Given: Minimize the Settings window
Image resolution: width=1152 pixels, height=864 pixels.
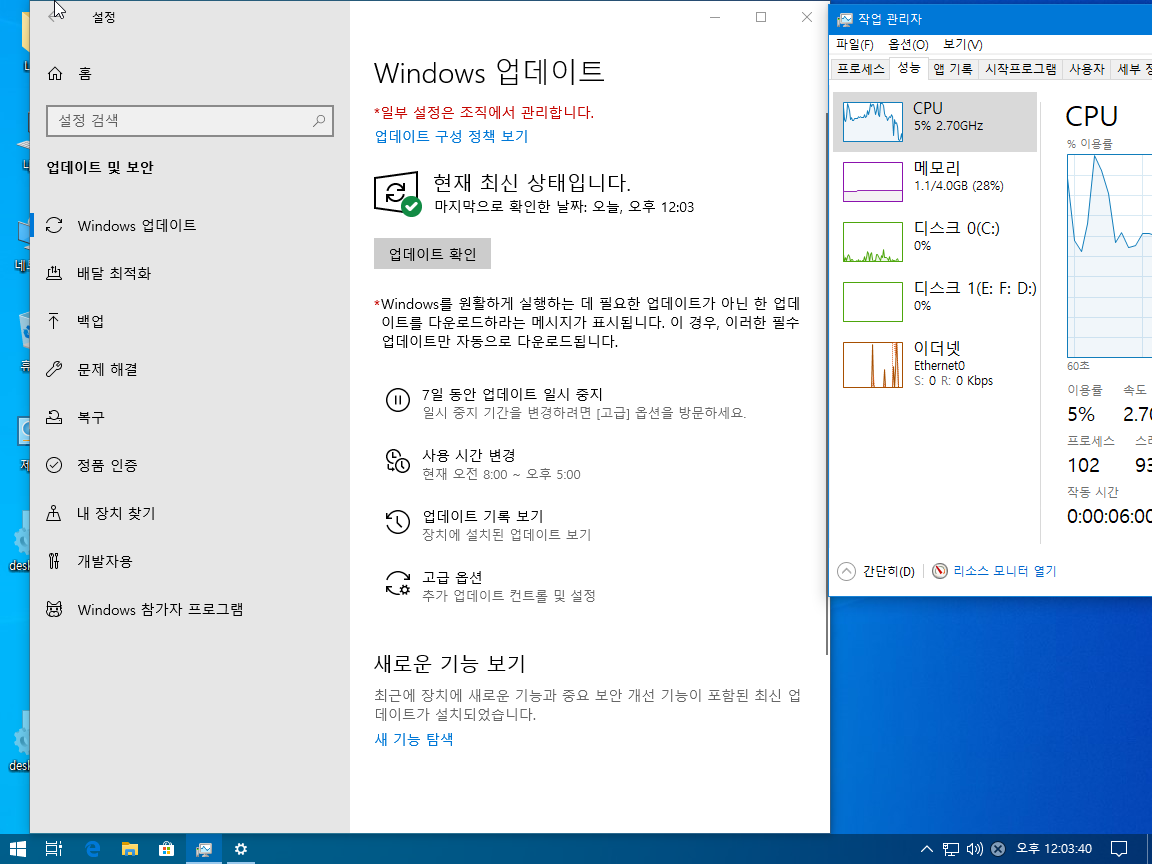Looking at the screenshot, I should point(716,17).
